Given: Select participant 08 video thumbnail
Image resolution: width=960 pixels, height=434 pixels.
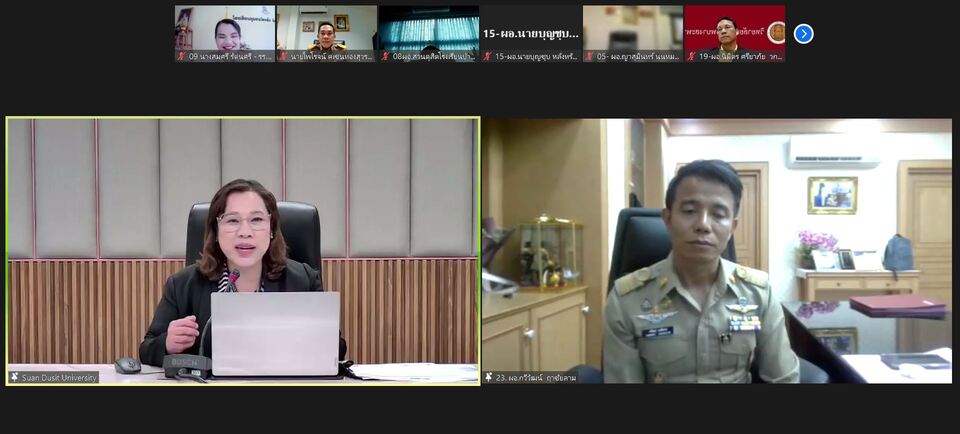Looking at the screenshot, I should (x=429, y=28).
